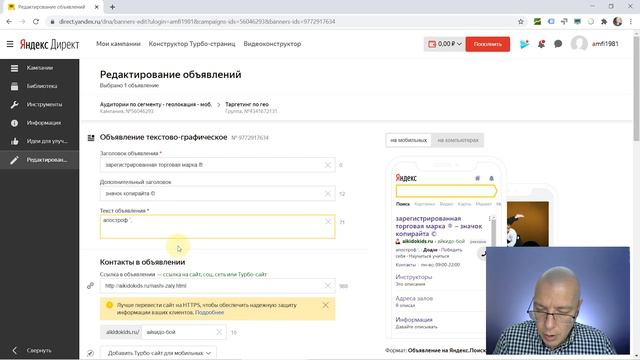Open Видеоконструктор in top navigation

pyautogui.click(x=272, y=44)
